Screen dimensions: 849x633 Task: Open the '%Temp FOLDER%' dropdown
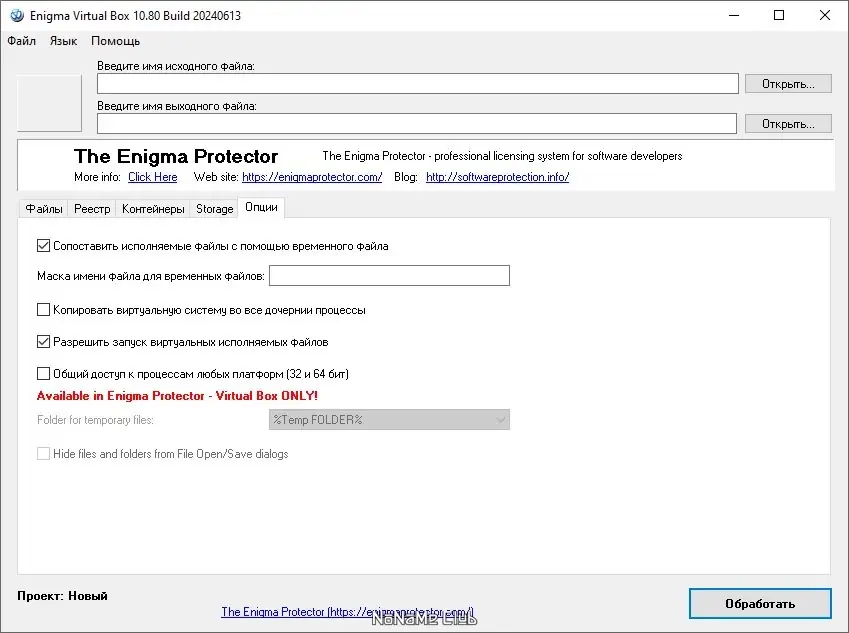click(389, 420)
